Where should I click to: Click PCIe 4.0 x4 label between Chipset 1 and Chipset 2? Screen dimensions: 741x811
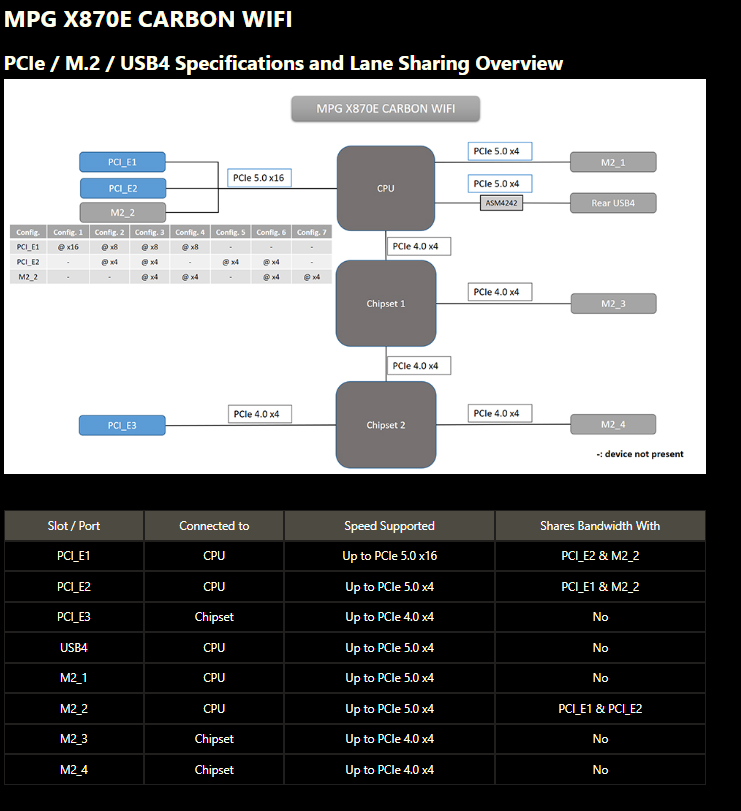point(418,366)
